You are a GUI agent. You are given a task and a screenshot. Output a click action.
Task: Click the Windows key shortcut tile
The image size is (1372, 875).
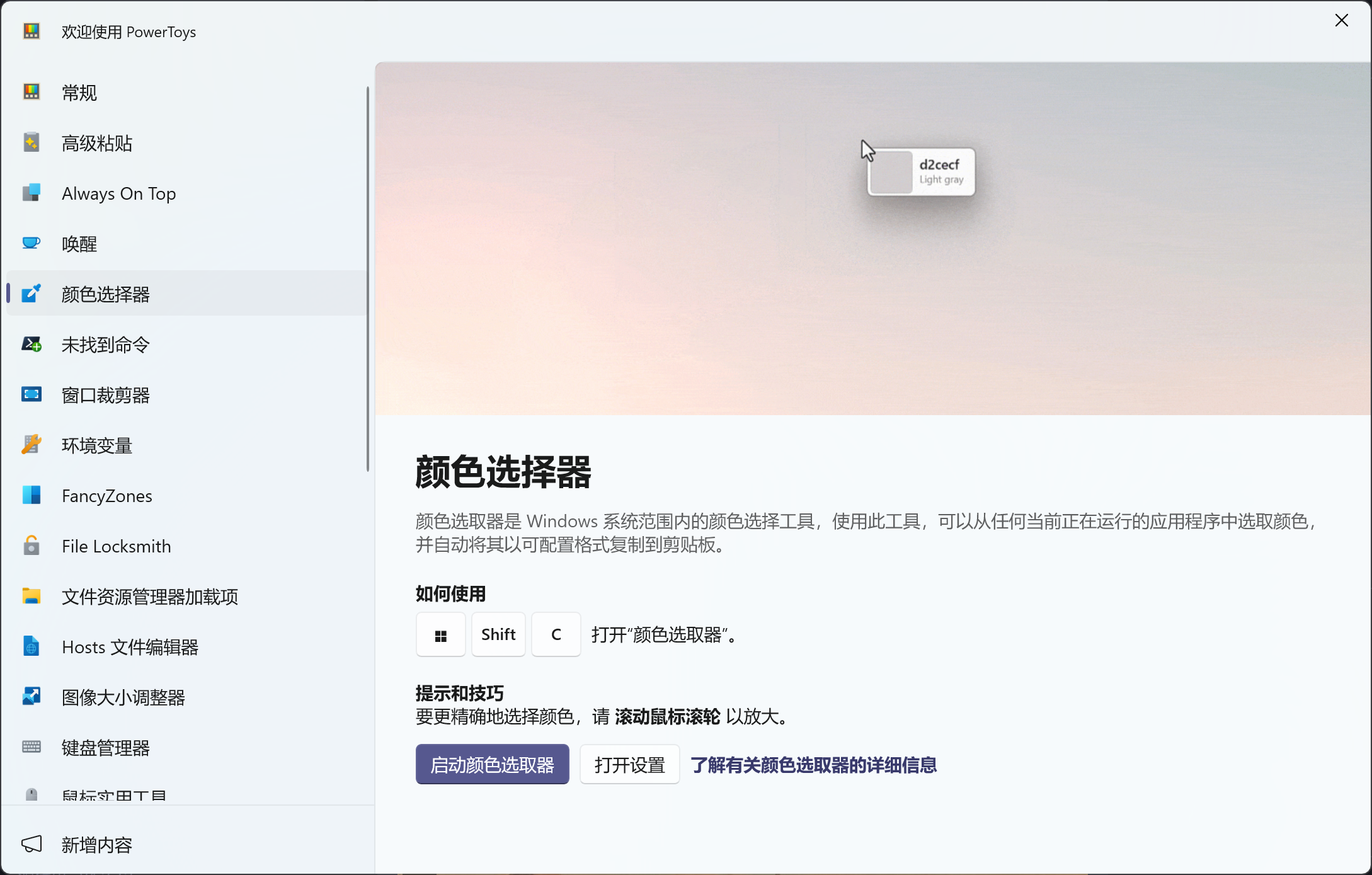(440, 634)
